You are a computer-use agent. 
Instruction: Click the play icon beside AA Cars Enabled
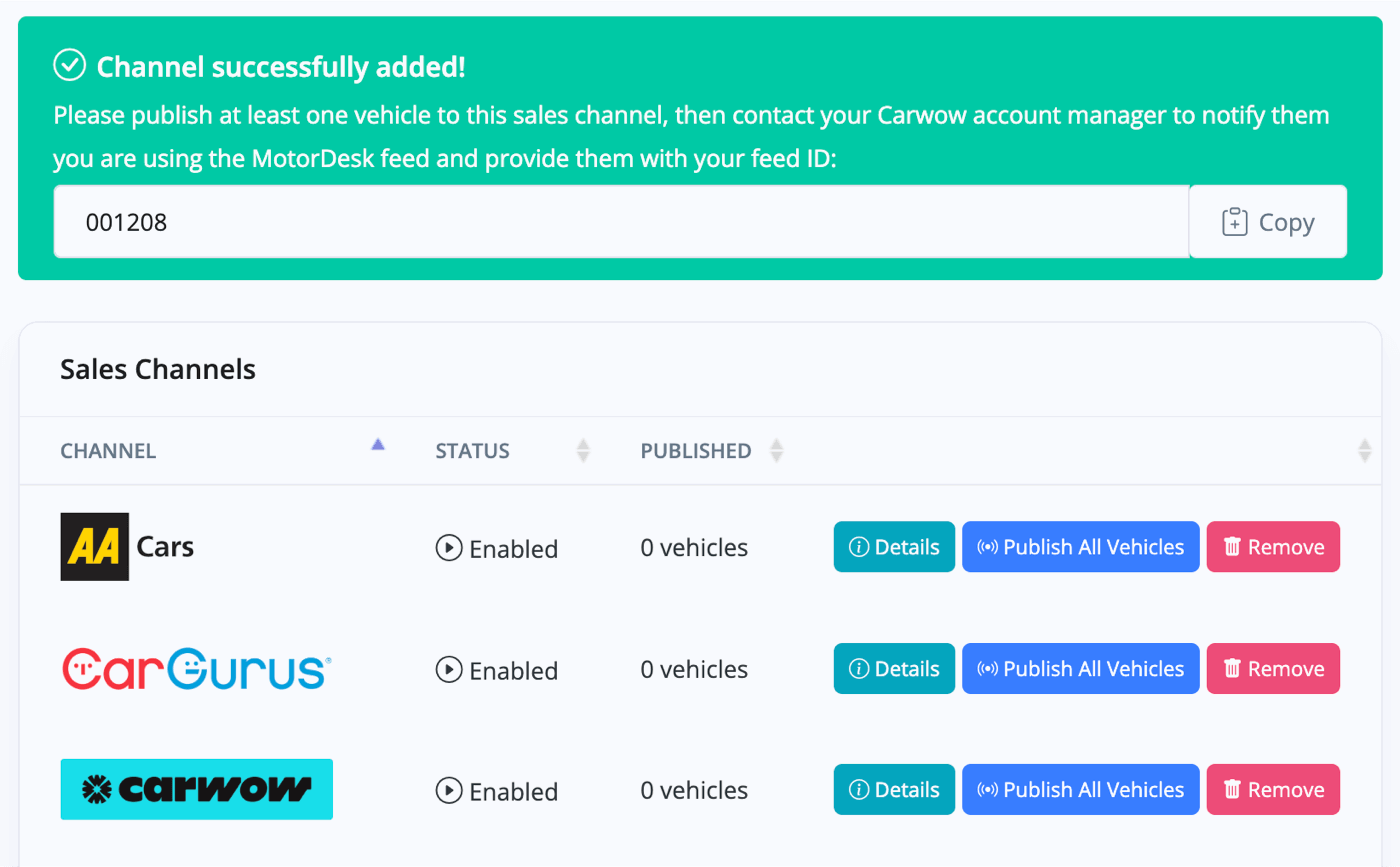448,548
